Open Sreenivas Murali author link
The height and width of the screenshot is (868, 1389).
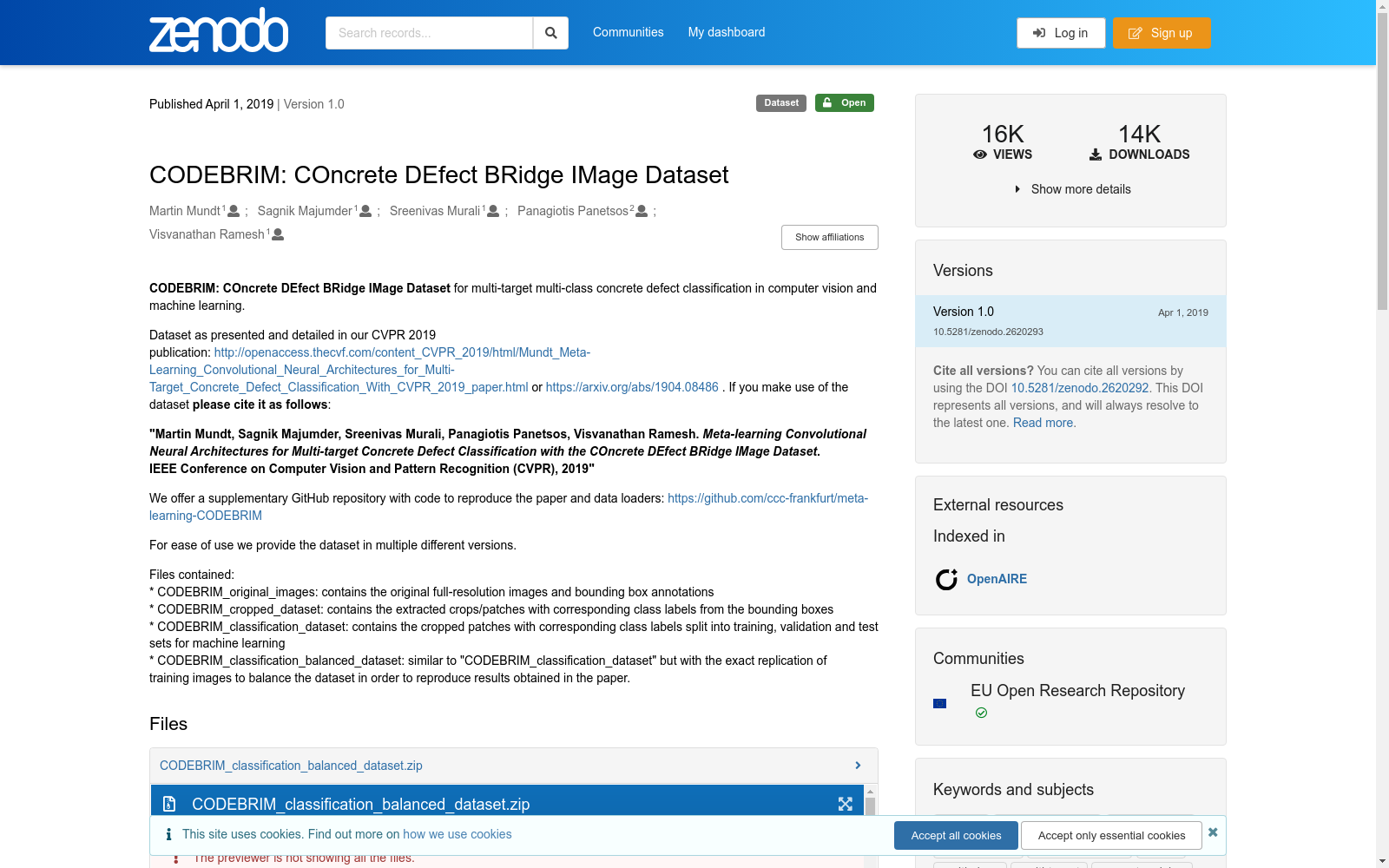(435, 211)
